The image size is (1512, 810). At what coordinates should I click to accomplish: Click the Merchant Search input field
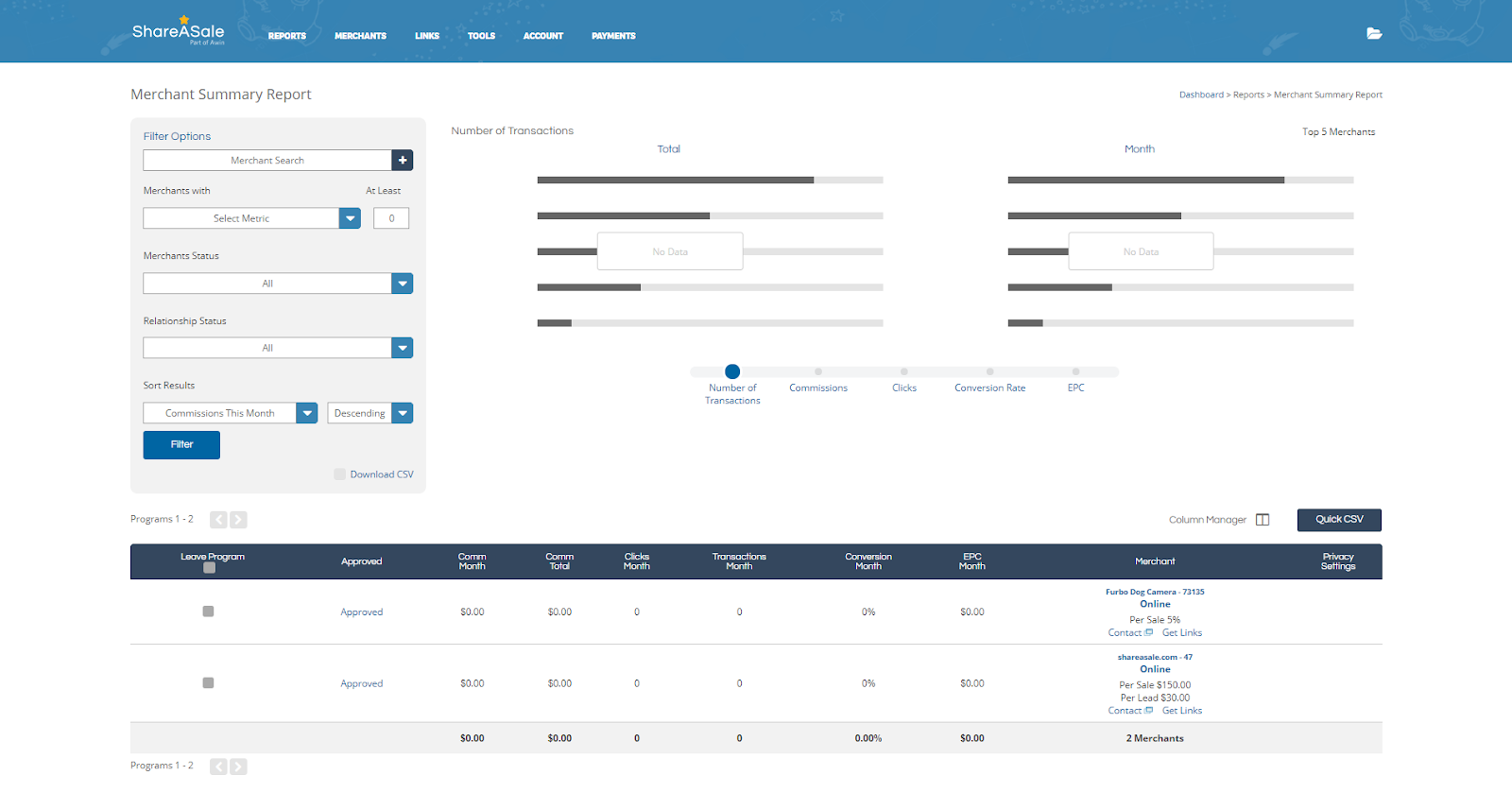tap(267, 161)
